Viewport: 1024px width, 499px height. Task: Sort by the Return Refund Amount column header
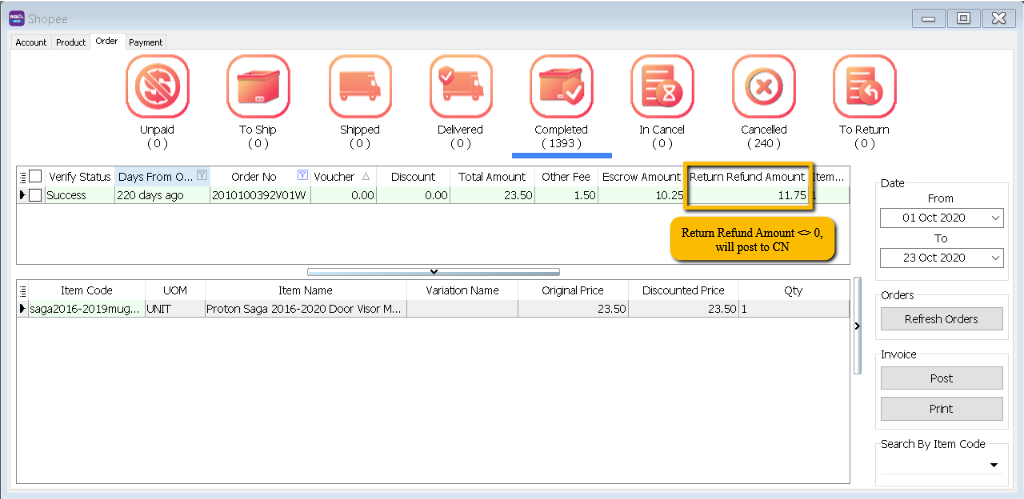pyautogui.click(x=747, y=177)
